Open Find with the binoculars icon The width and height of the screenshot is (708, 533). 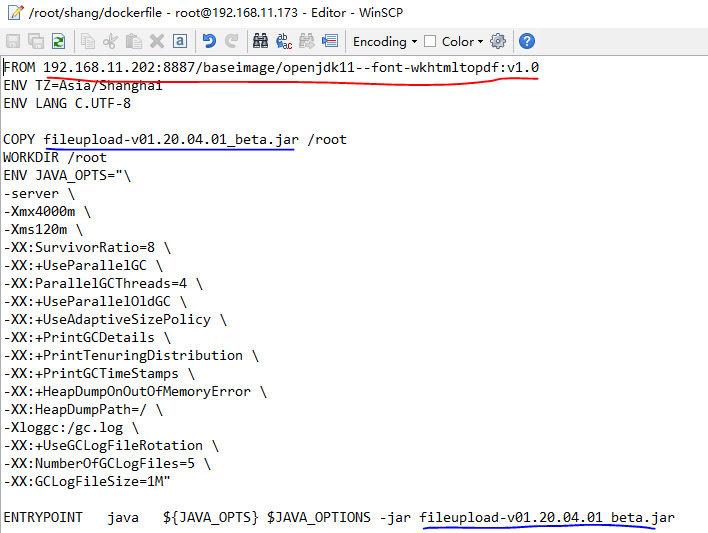tap(261, 41)
